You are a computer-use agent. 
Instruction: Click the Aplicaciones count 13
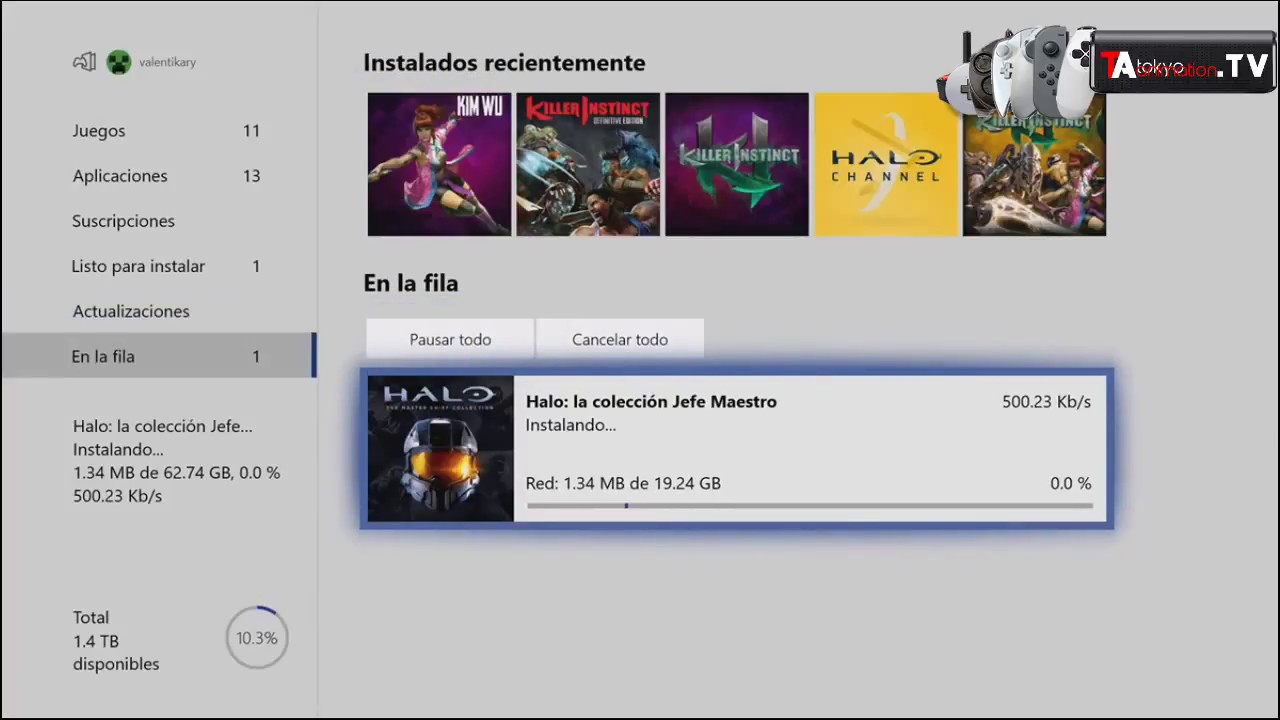pos(251,176)
